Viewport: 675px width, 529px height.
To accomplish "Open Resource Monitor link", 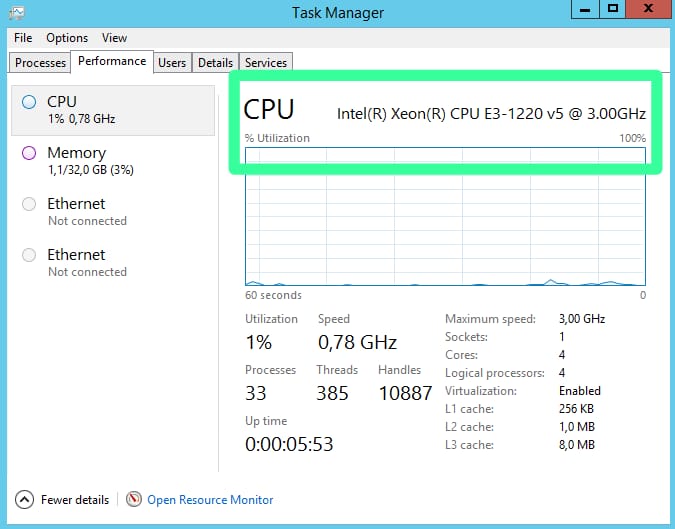I will [210, 500].
